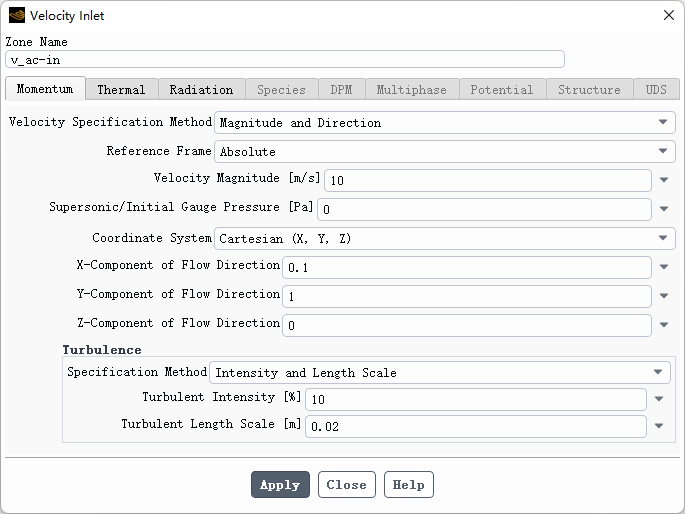Screen dimensions: 685x514
Task: Expand options arrow for Z-Component of Flow Direction
Action: [664, 326]
